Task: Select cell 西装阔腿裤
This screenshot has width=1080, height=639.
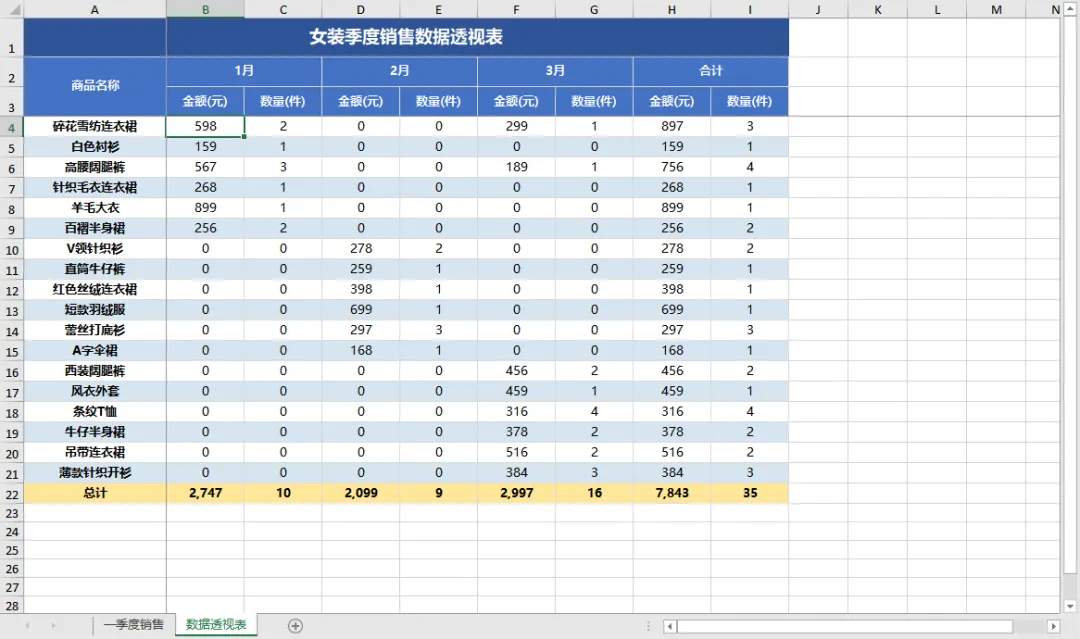Action: (x=95, y=370)
